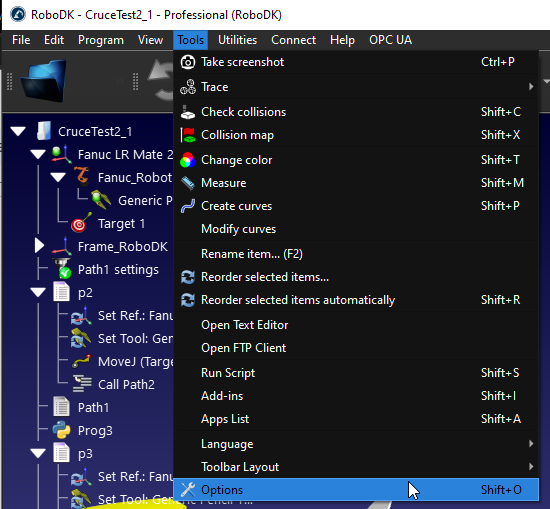Open the Program menu
This screenshot has height=509, width=550.
(101, 40)
